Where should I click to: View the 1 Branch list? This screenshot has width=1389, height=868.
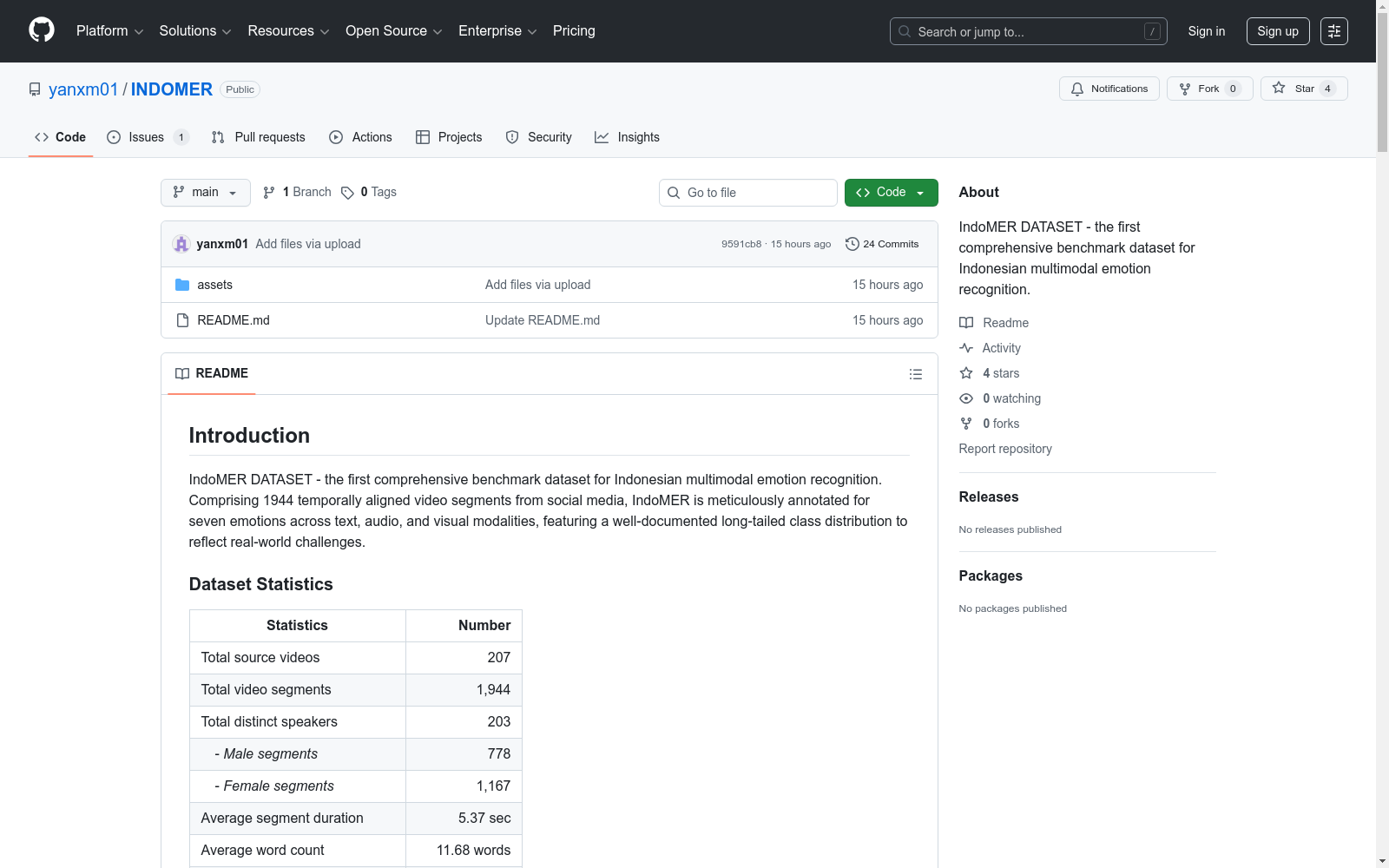pos(297,193)
